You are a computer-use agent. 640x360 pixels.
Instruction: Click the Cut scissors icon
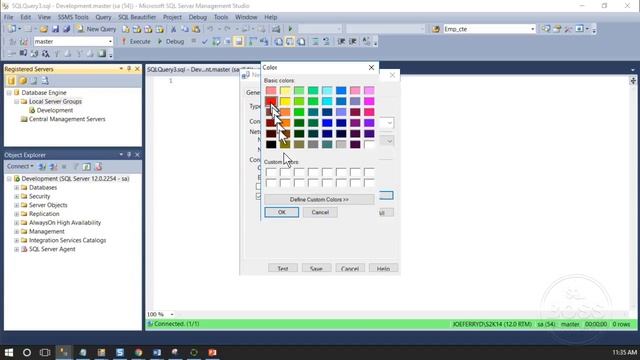tap(173, 29)
